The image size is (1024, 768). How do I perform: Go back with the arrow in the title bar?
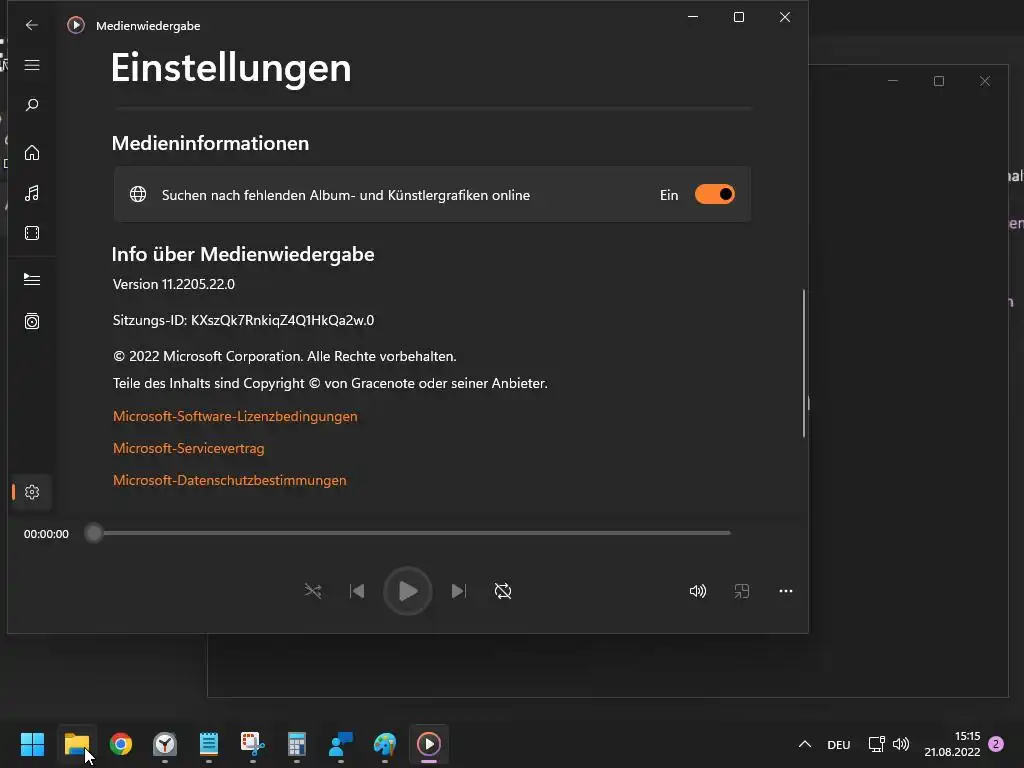(31, 25)
